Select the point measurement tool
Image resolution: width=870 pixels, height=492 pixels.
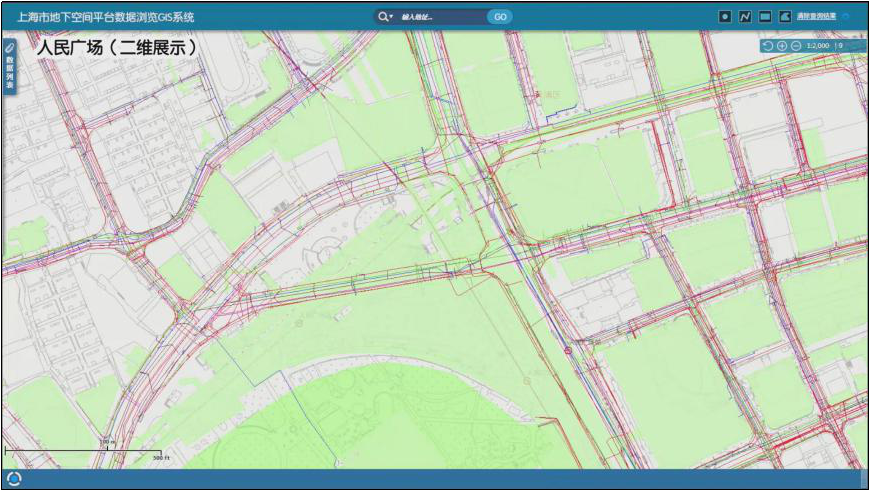[x=725, y=17]
